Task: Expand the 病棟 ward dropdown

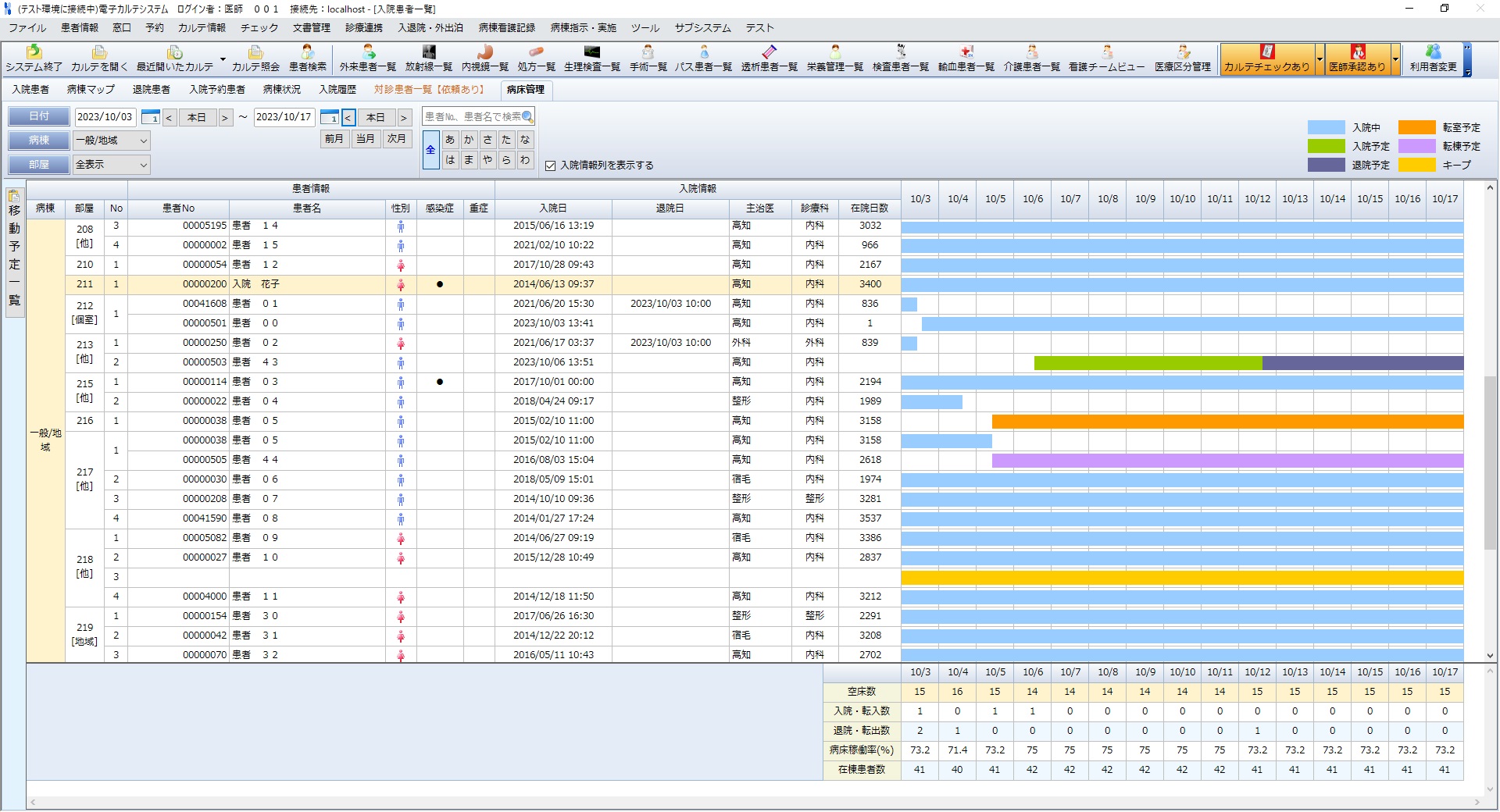Action: [143, 141]
